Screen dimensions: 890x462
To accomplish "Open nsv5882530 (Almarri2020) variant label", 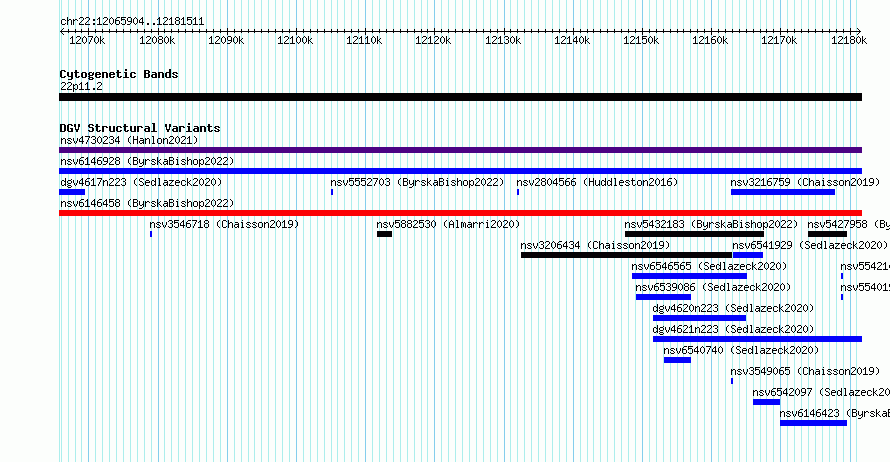I will [x=448, y=224].
